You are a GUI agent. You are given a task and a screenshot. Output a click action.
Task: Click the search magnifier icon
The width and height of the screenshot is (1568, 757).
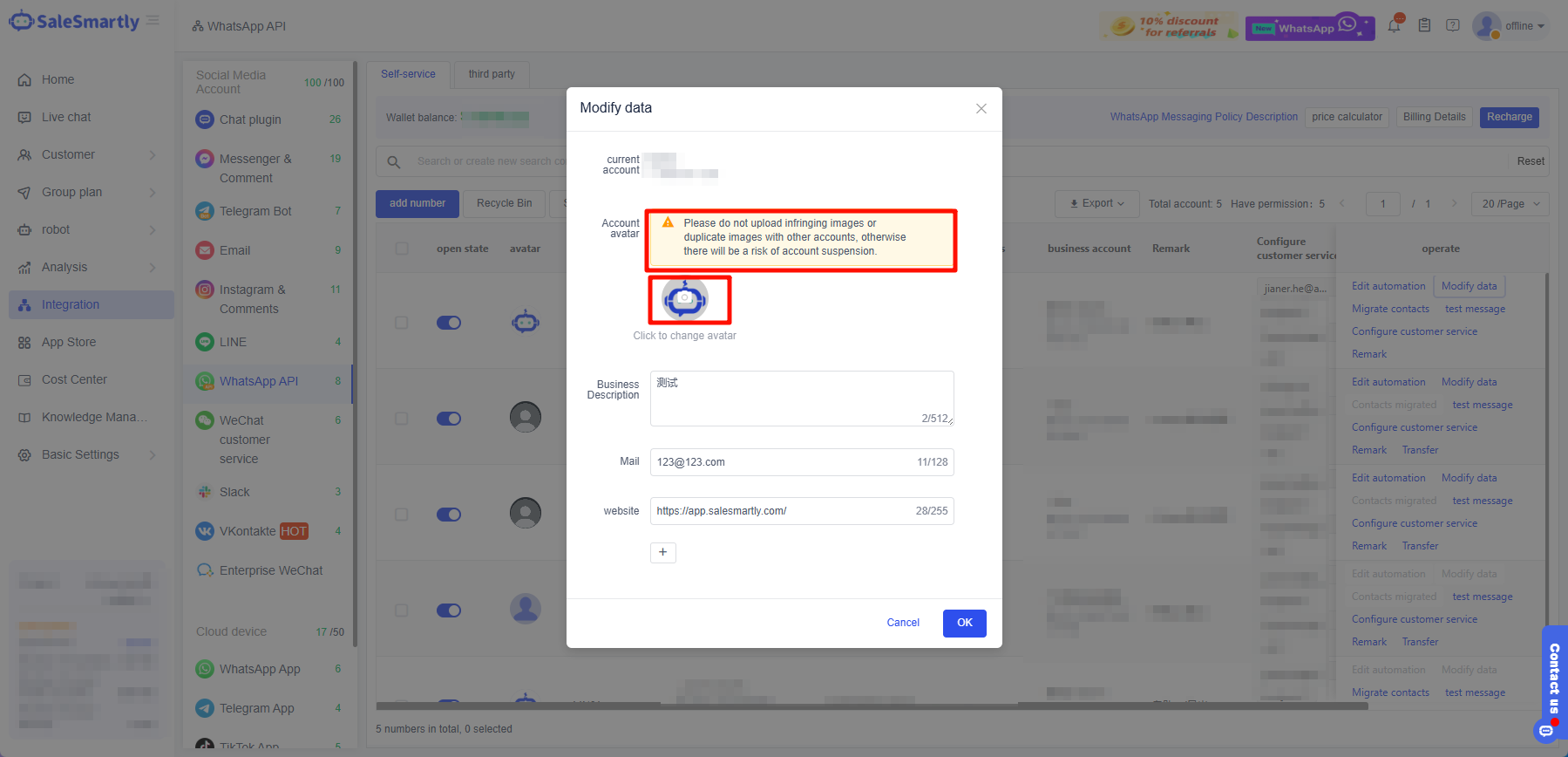(x=394, y=161)
